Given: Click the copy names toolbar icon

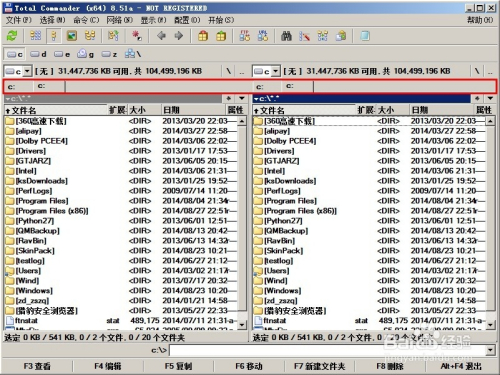Looking at the screenshot, I should coord(341,36).
